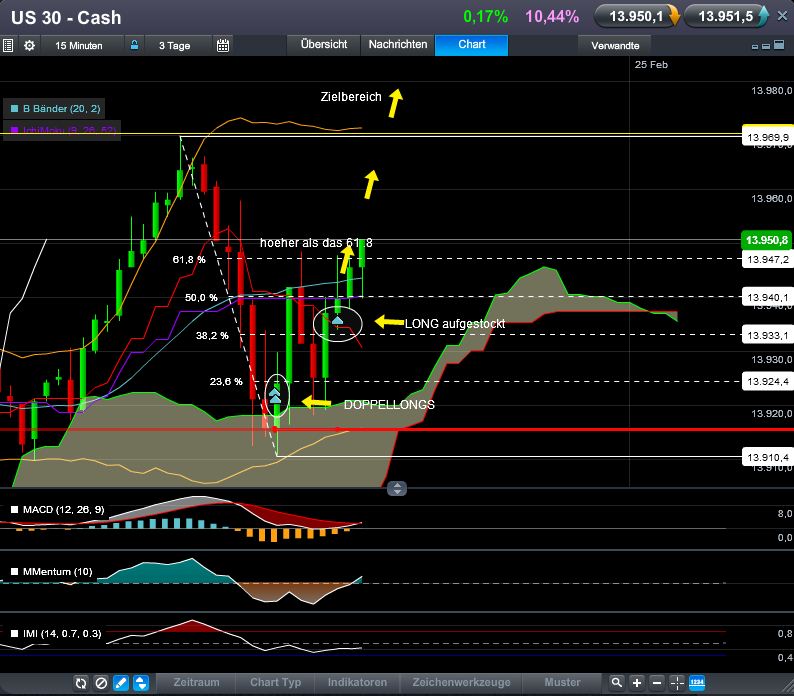Select the large window size icon

(x=779, y=45)
